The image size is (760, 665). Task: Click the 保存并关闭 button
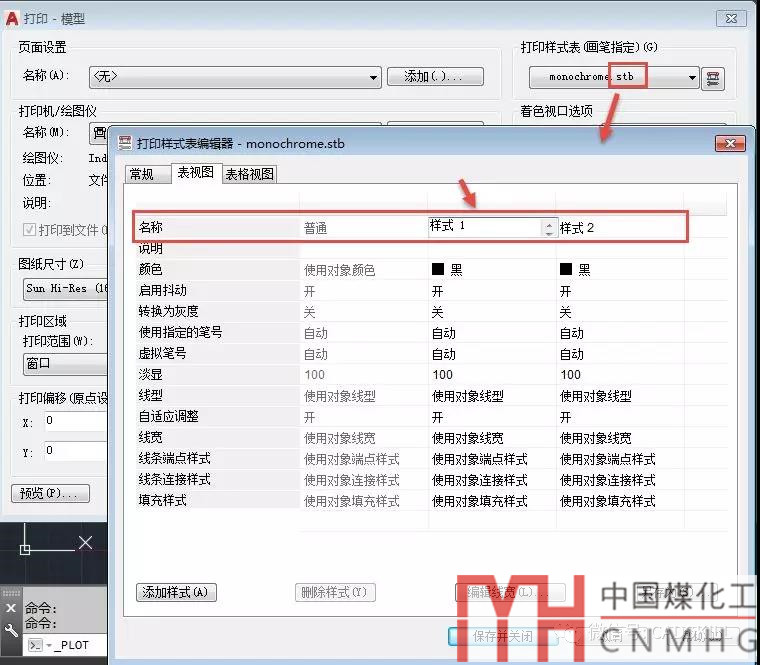503,636
